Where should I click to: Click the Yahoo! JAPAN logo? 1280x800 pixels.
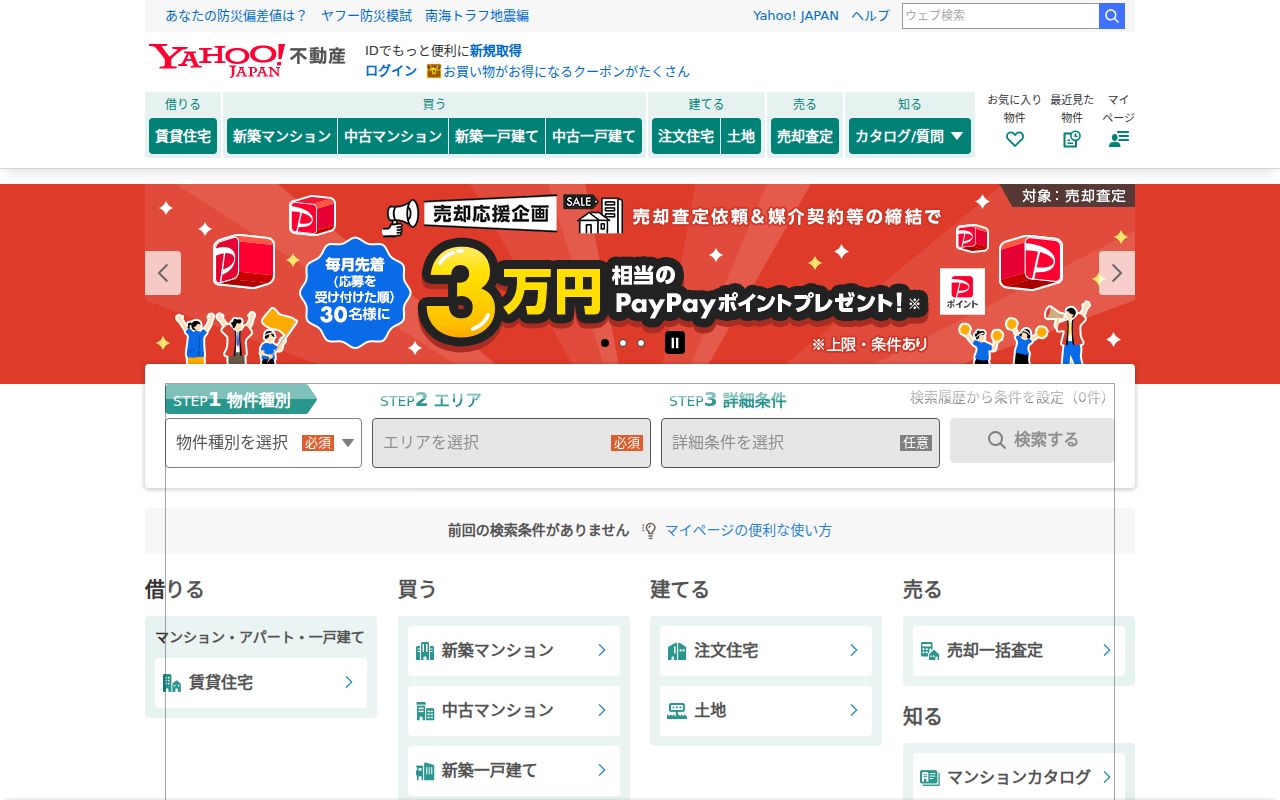[x=217, y=61]
